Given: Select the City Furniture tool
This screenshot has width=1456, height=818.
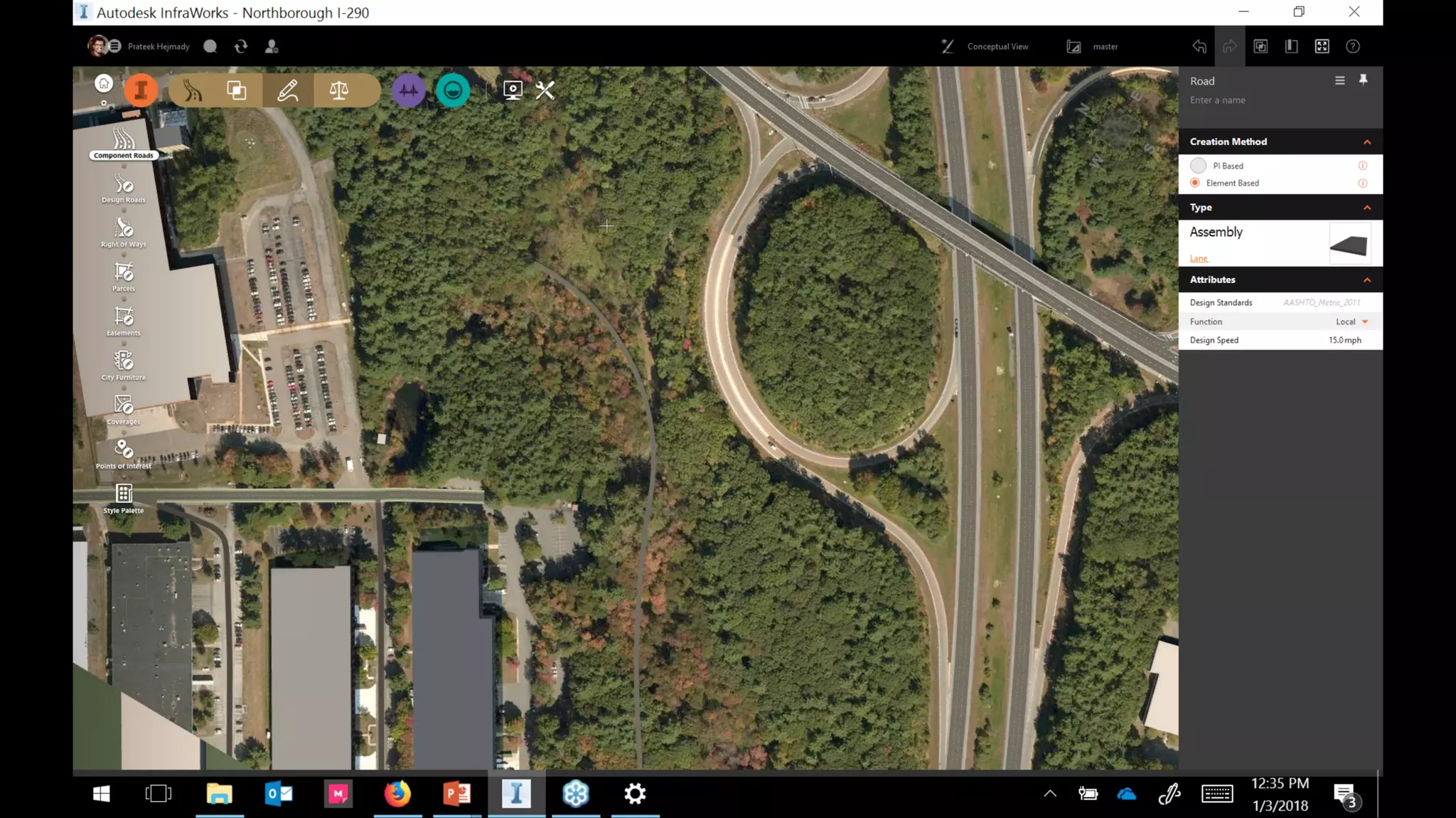Looking at the screenshot, I should (x=124, y=366).
